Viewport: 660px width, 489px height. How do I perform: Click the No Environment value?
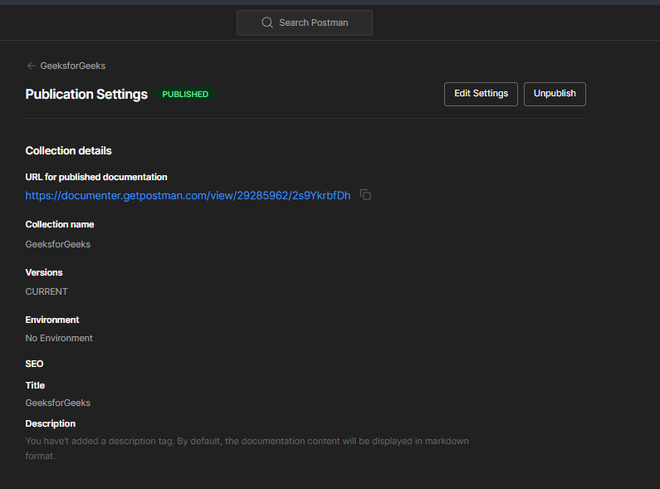point(59,338)
